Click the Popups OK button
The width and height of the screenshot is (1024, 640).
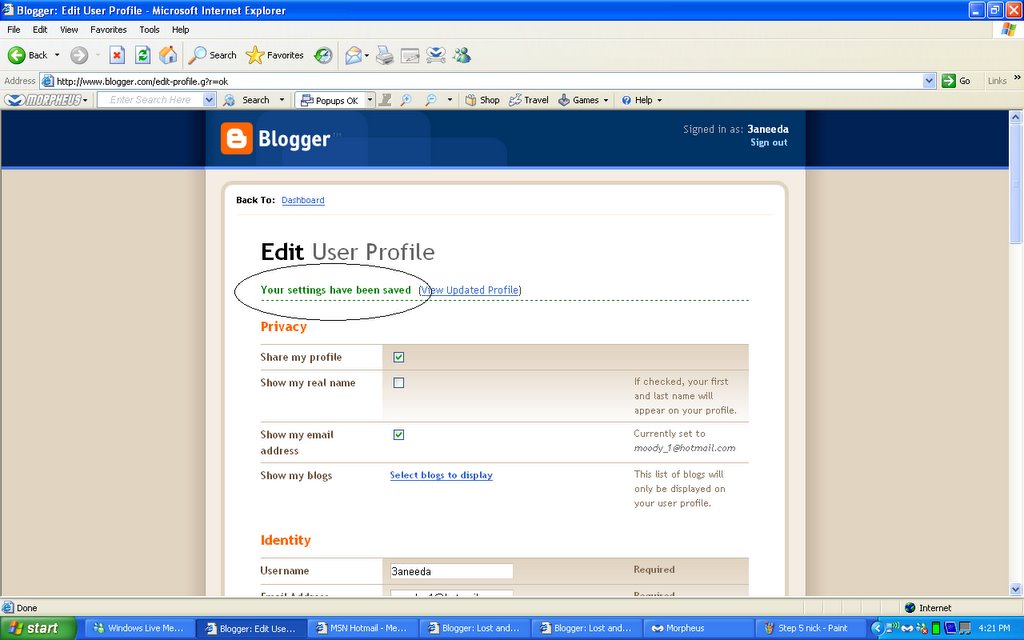click(330, 100)
